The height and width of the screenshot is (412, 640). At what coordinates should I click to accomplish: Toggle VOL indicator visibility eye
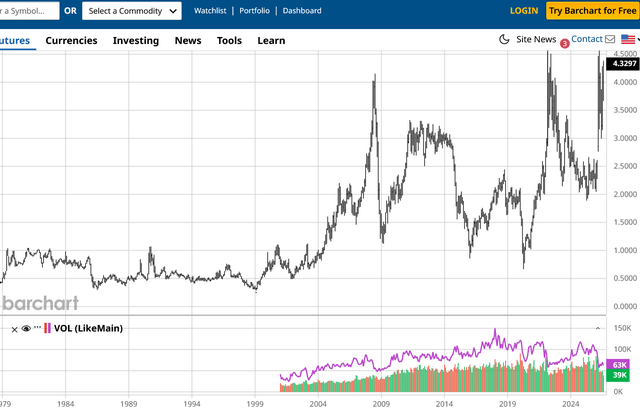[26, 329]
